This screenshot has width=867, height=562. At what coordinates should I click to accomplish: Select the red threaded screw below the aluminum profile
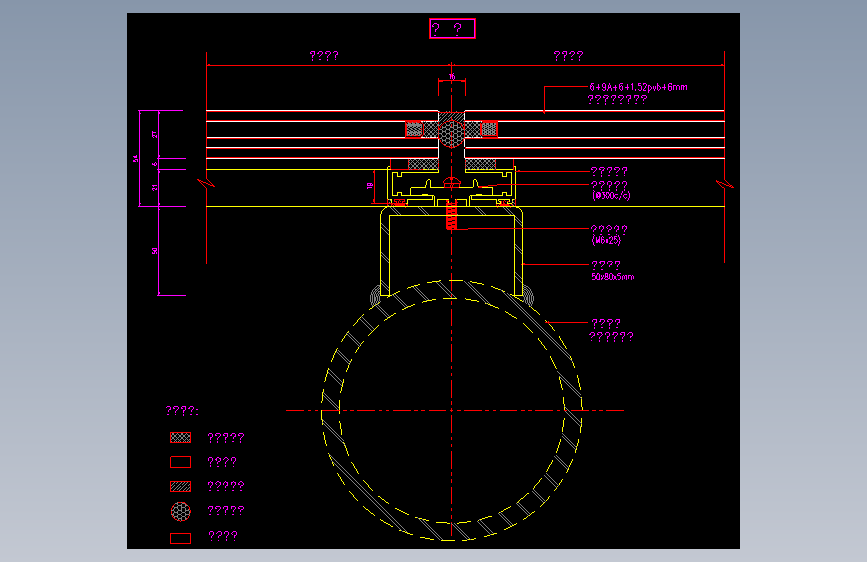[x=452, y=216]
